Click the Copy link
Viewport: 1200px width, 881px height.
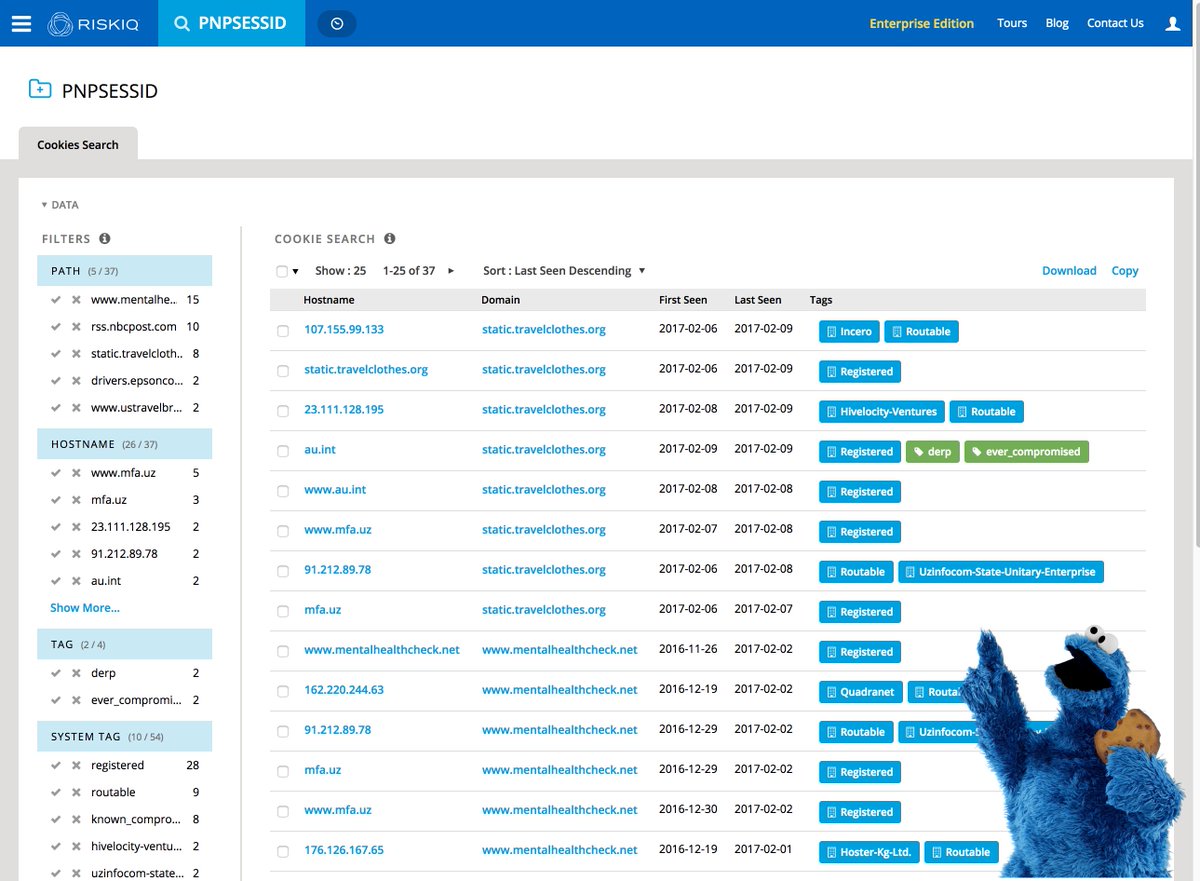[1125, 271]
